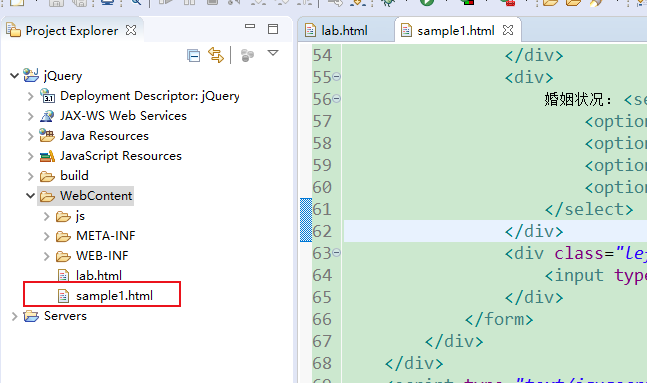Viewport: 647px width, 383px height.
Task: Click the Java Resources icon
Action: pyautogui.click(x=47, y=135)
